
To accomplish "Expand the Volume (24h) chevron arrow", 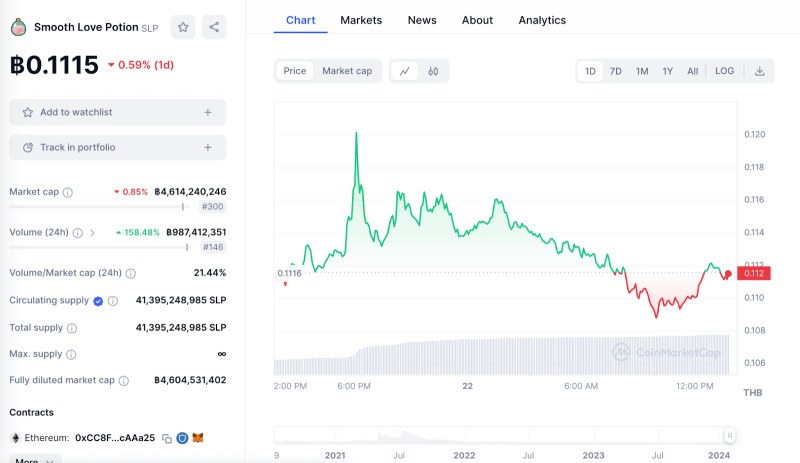I will [x=93, y=233].
